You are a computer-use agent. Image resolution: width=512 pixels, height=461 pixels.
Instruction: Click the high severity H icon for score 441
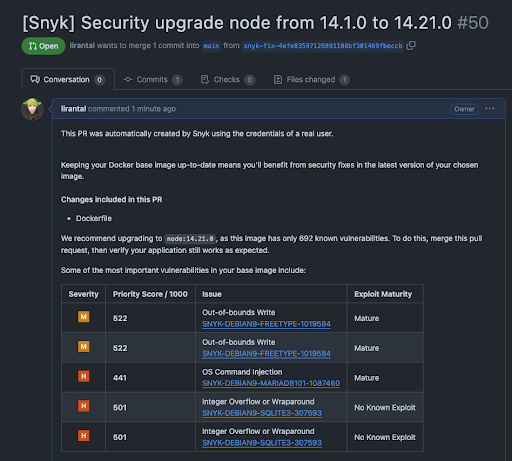pos(84,376)
